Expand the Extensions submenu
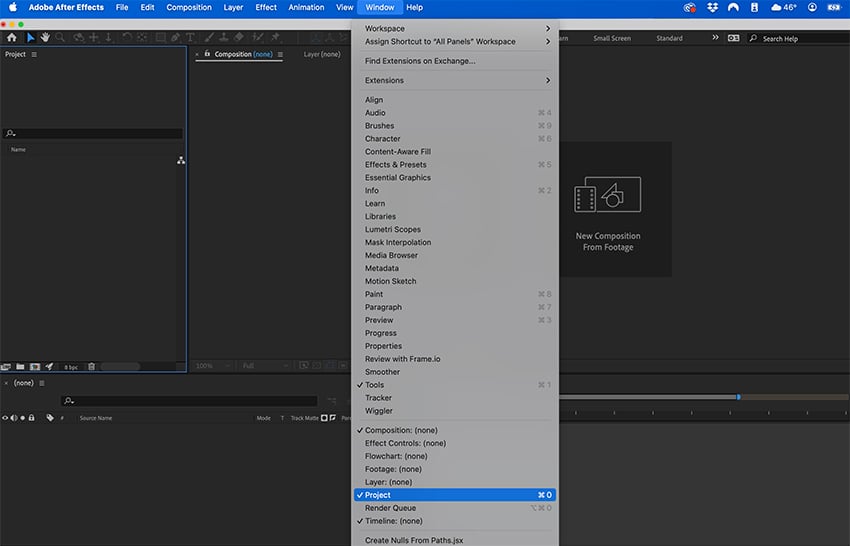Screen dimensions: 850x546 pos(454,80)
